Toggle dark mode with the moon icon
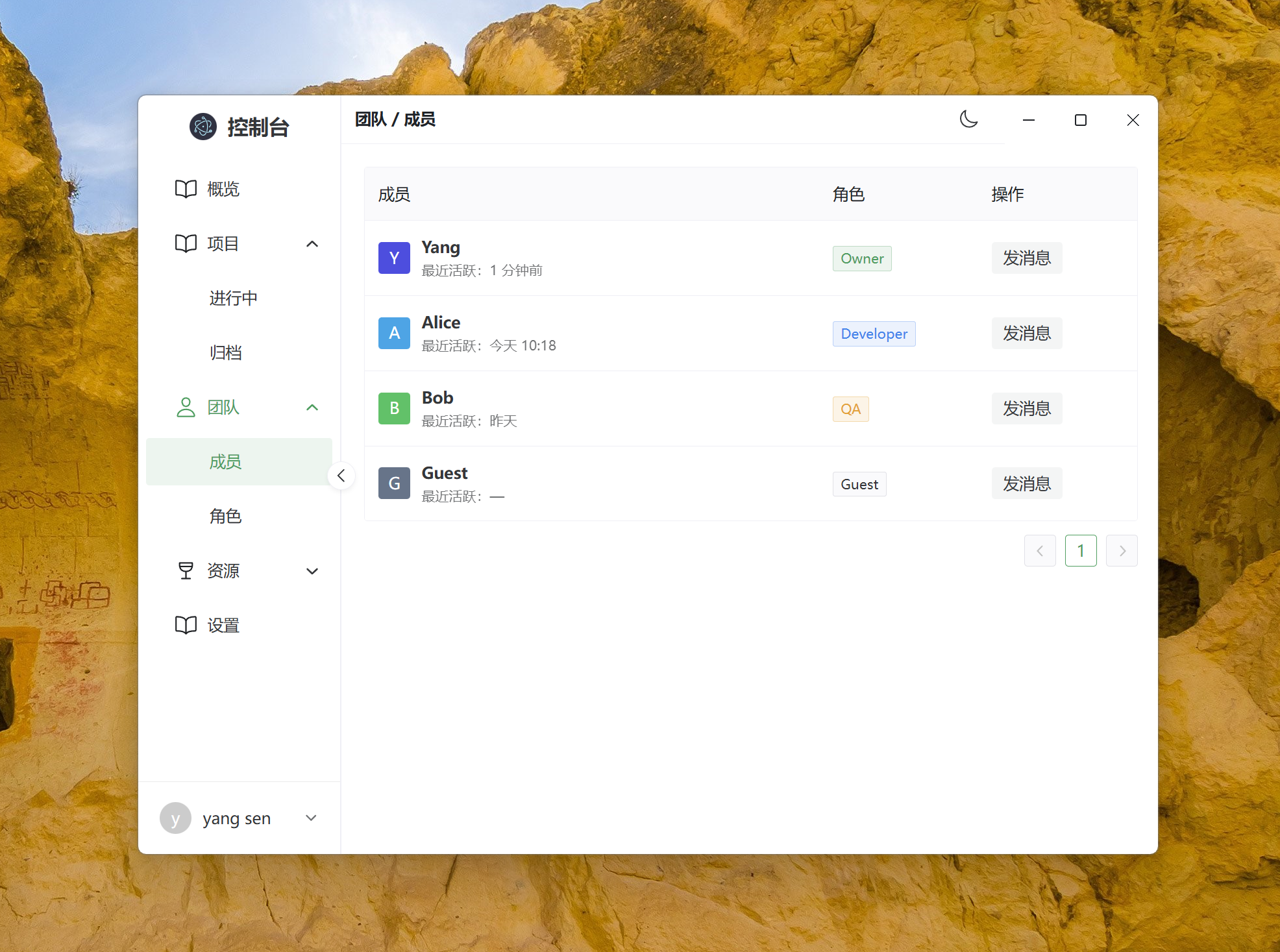The image size is (1280, 952). click(x=968, y=119)
